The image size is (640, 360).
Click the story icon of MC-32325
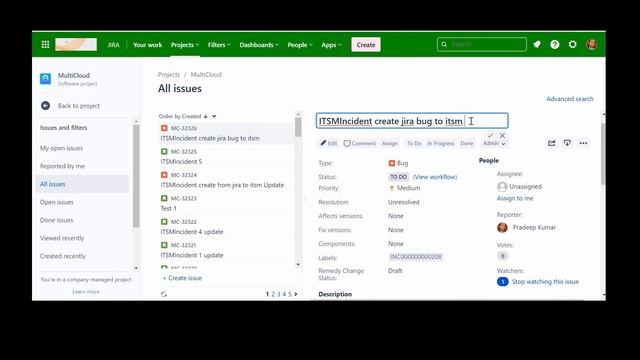tap(164, 151)
